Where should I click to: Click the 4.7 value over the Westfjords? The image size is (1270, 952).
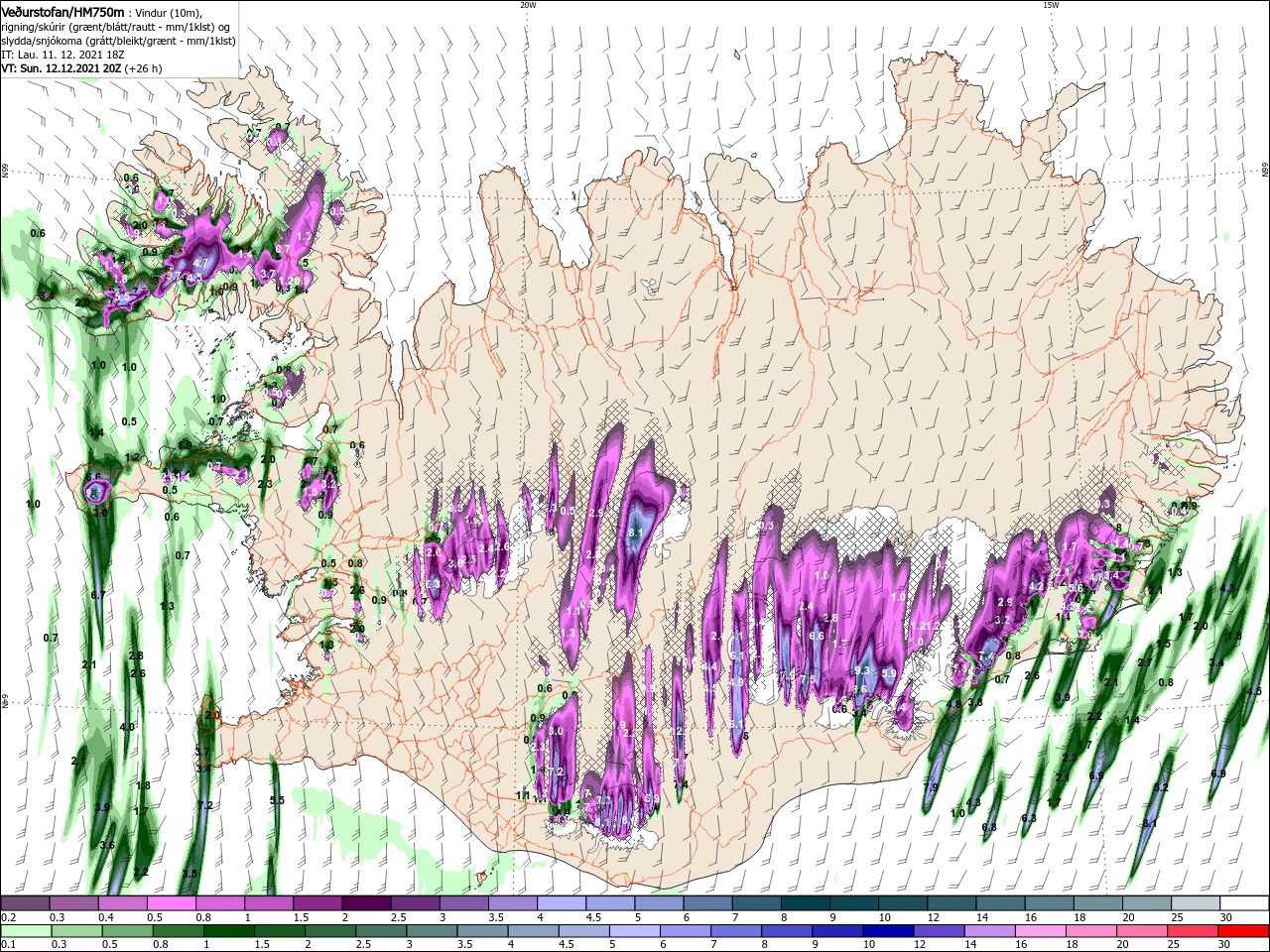(201, 264)
